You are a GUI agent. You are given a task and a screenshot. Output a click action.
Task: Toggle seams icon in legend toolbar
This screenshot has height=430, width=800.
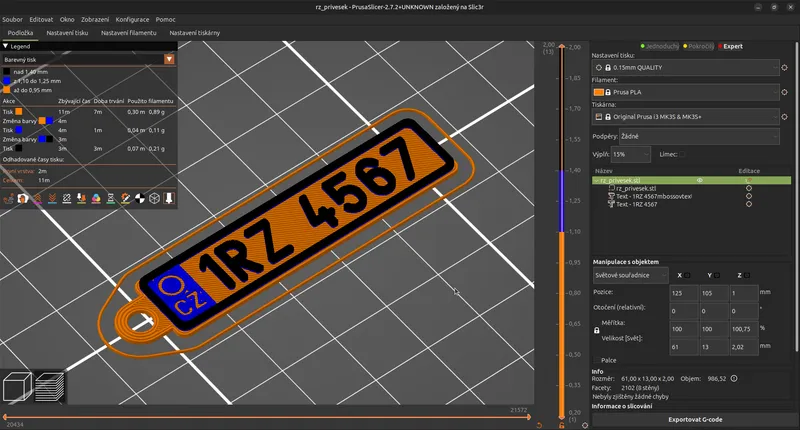point(67,198)
